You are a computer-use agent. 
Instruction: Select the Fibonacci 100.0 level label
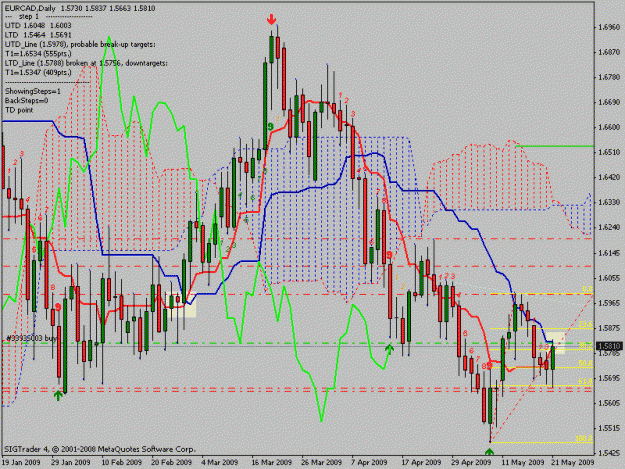584,438
